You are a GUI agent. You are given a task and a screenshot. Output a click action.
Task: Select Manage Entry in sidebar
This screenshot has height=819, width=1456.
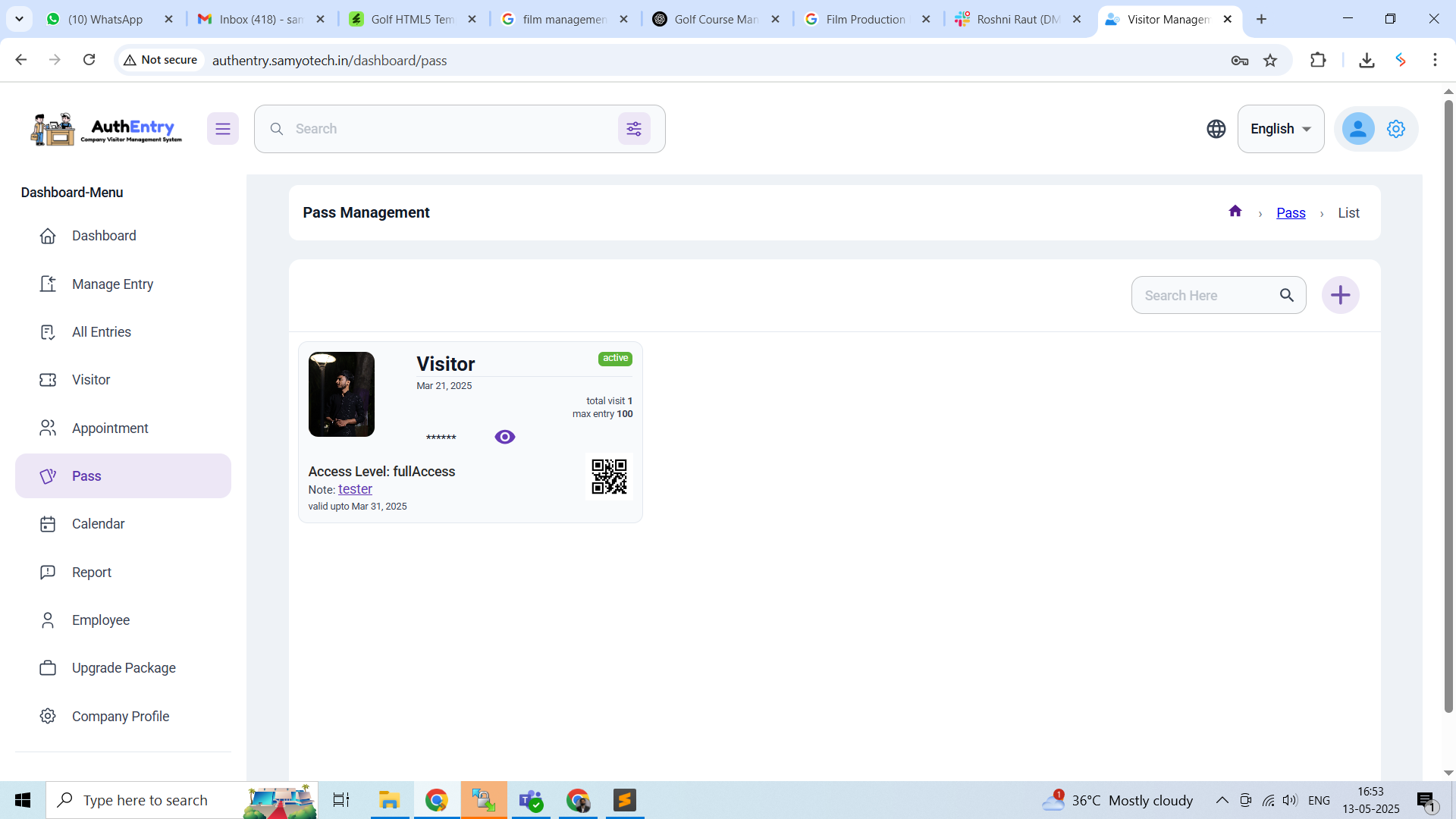click(112, 284)
